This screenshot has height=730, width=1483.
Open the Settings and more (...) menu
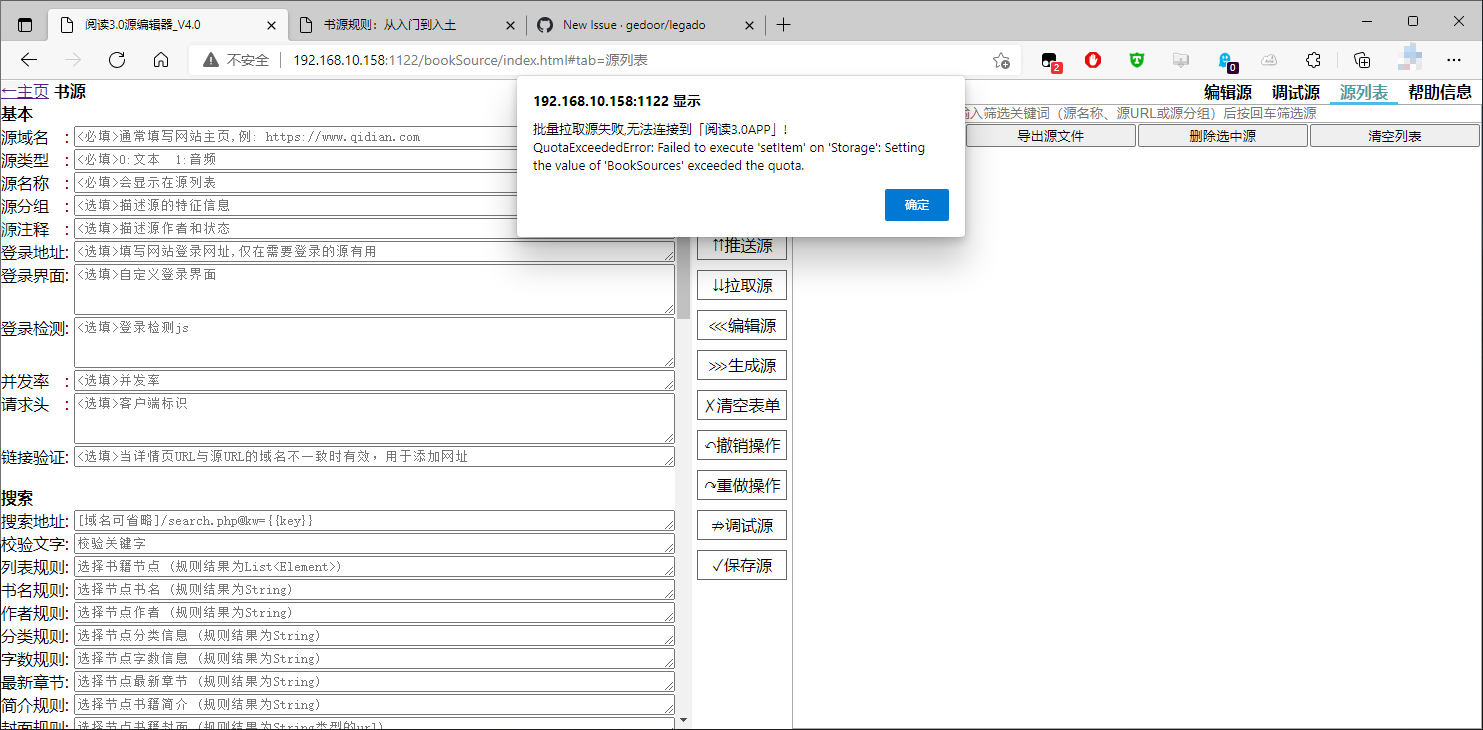pyautogui.click(x=1454, y=60)
